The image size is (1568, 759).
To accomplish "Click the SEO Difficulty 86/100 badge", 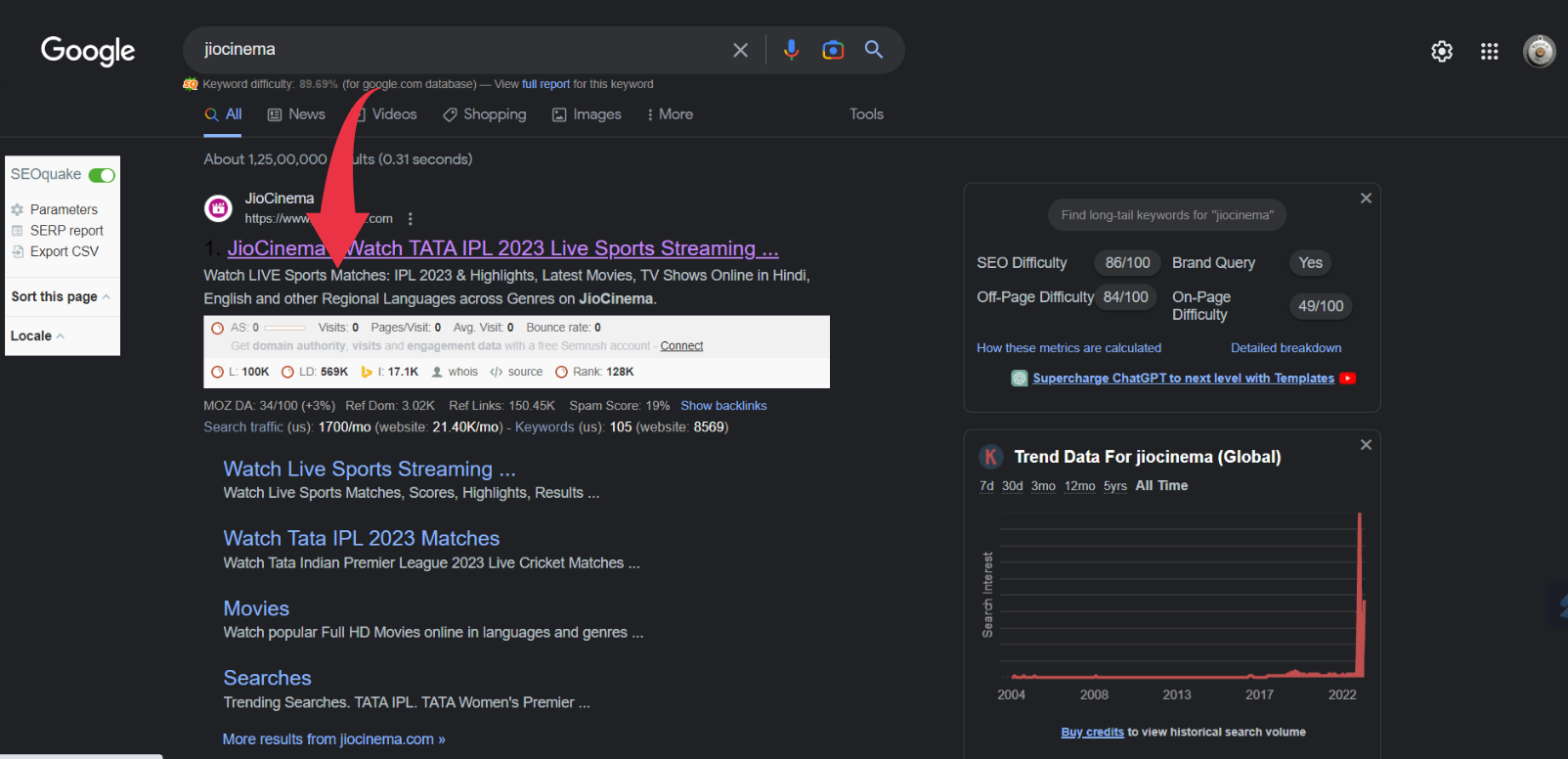I will (x=1127, y=263).
